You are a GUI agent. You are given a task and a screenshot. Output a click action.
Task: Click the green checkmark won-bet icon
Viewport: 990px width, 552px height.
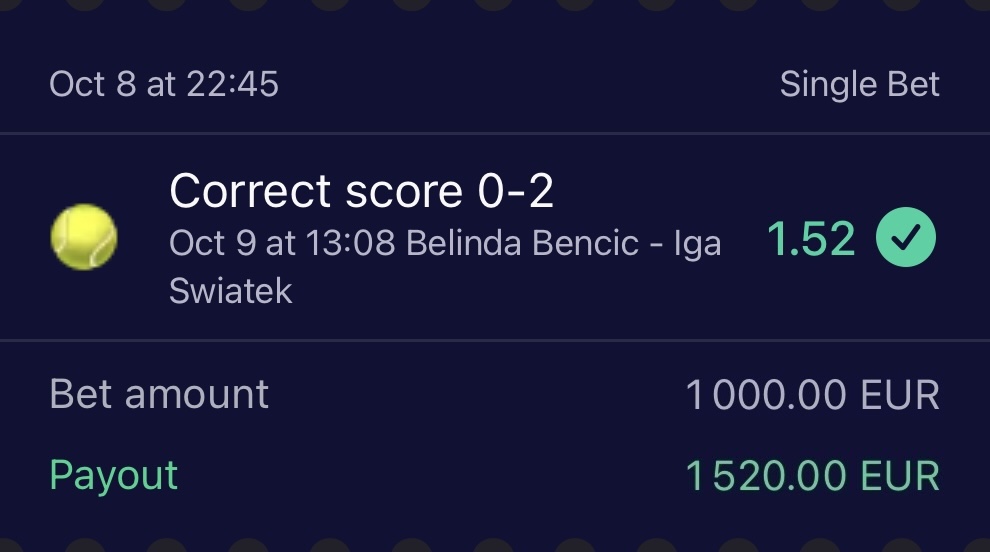(x=906, y=239)
